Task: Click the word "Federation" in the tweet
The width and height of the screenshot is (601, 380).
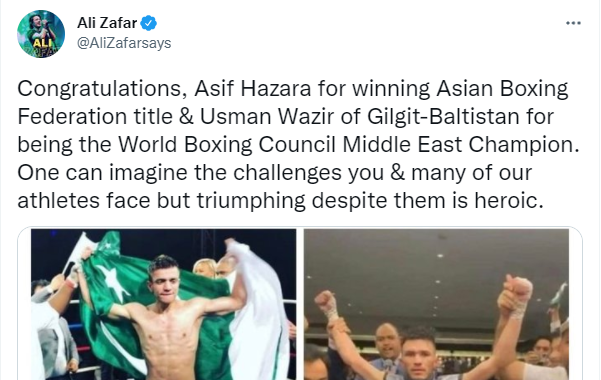Action: [72, 117]
